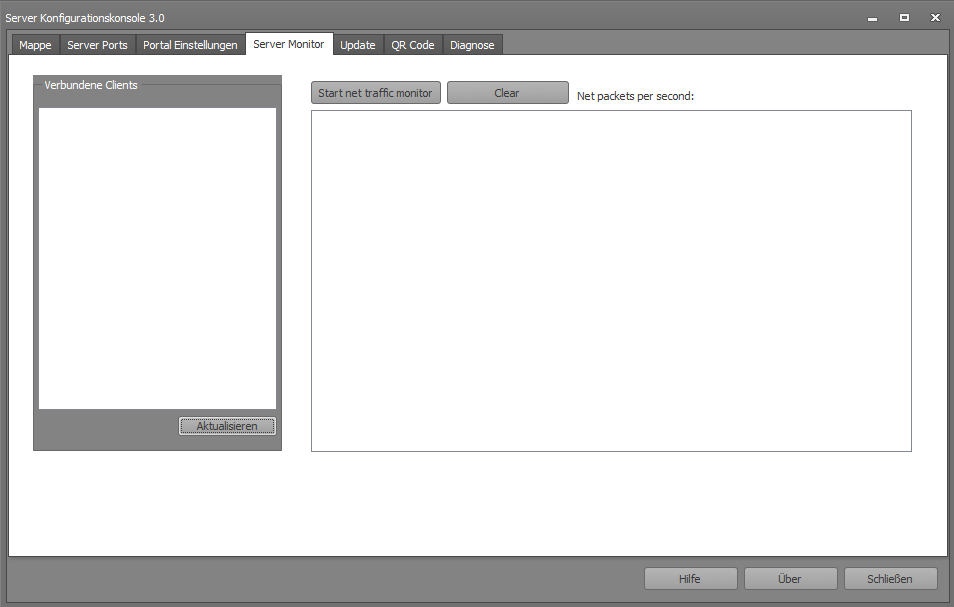
Task: Click Start net traffic monitor button
Action: click(x=375, y=93)
